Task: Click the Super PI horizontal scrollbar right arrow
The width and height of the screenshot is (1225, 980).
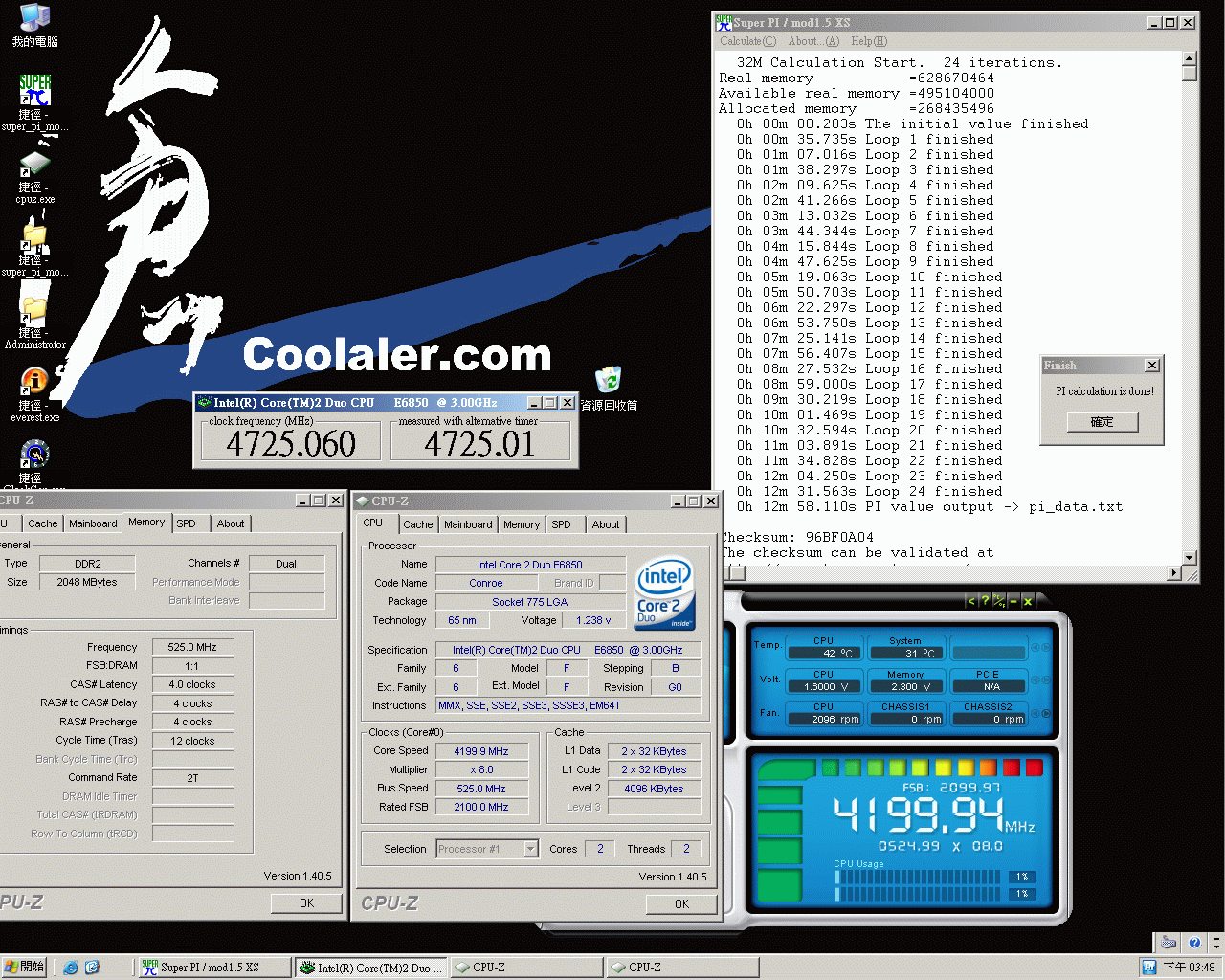Action: 1174,572
